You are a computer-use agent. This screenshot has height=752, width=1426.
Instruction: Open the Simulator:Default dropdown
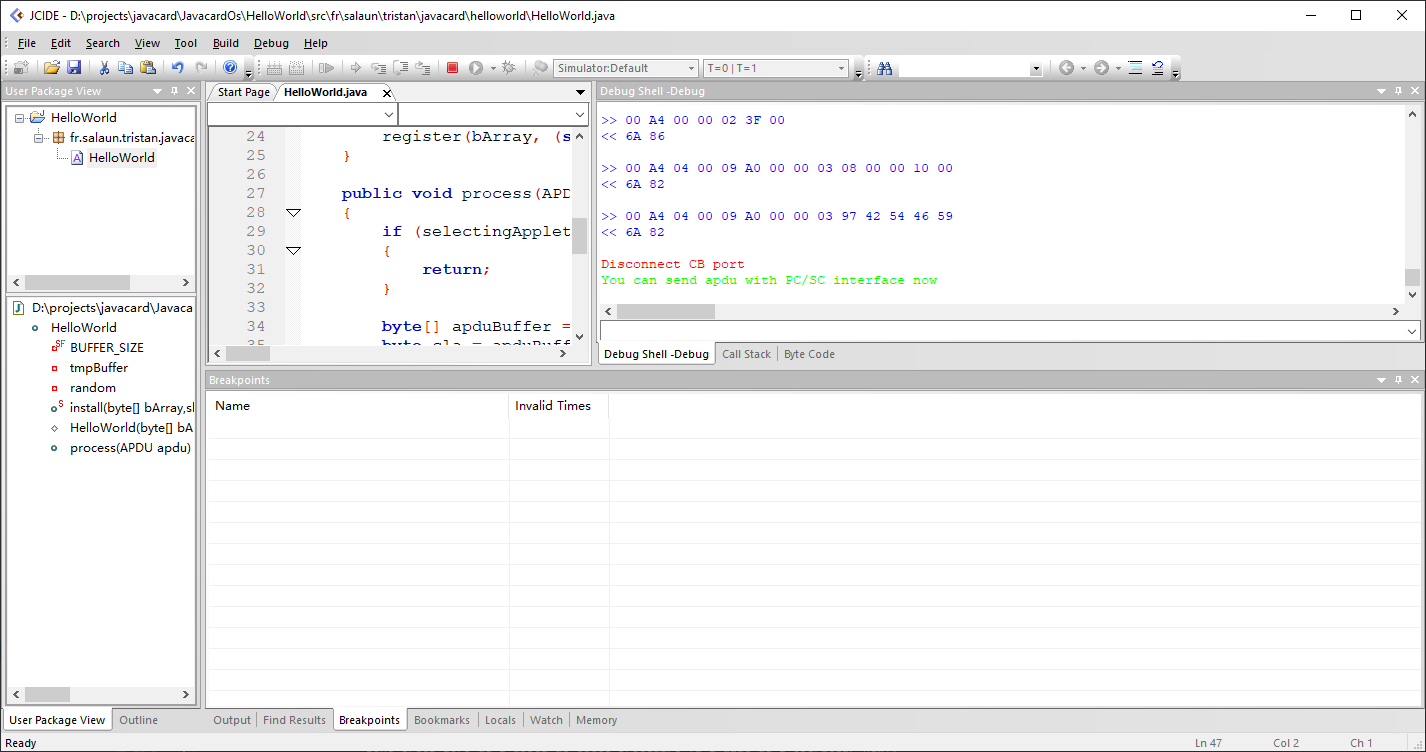(690, 68)
